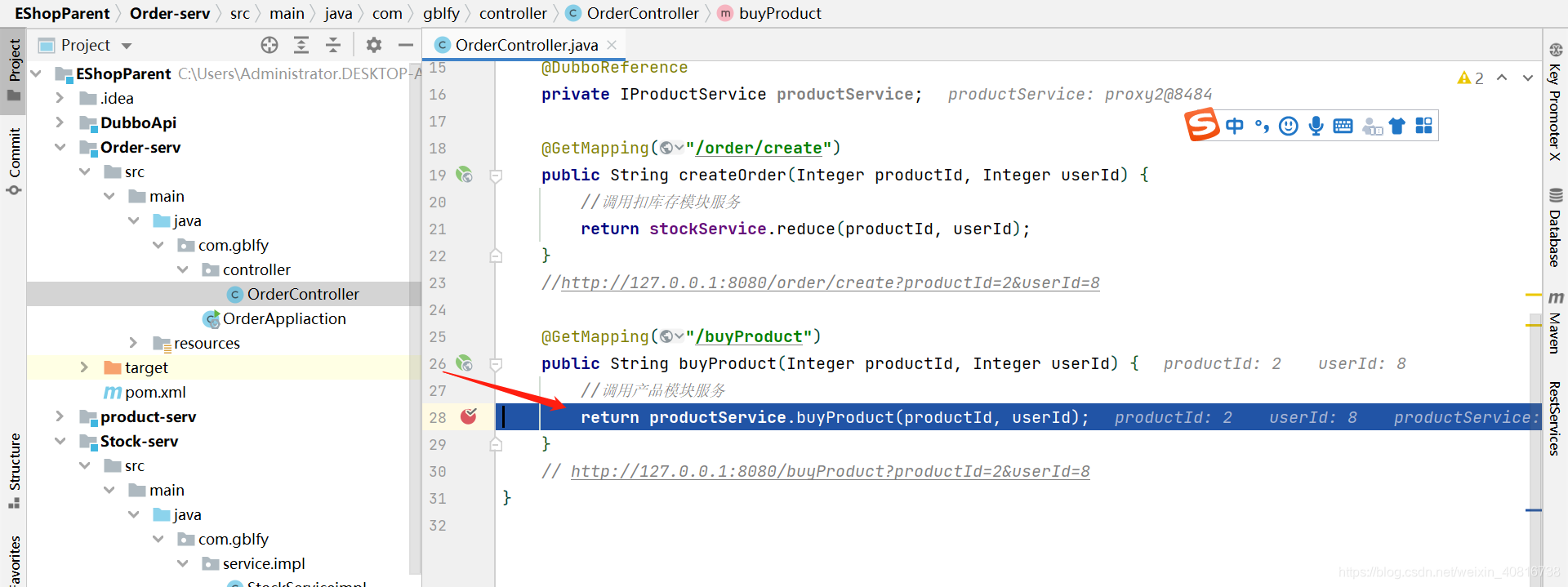Open the Project tool window tab
The width and height of the screenshot is (1568, 587).
pyautogui.click(x=14, y=69)
